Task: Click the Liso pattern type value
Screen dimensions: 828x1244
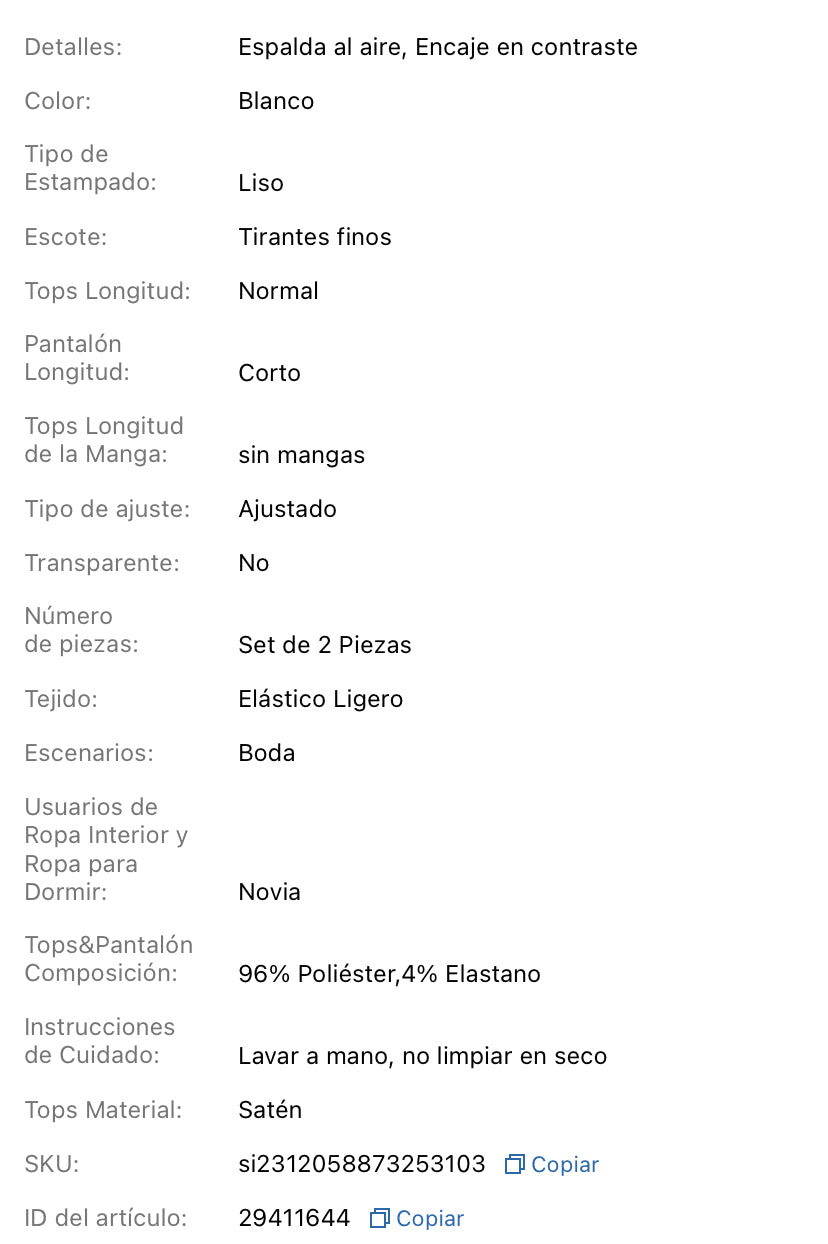Action: coord(261,183)
